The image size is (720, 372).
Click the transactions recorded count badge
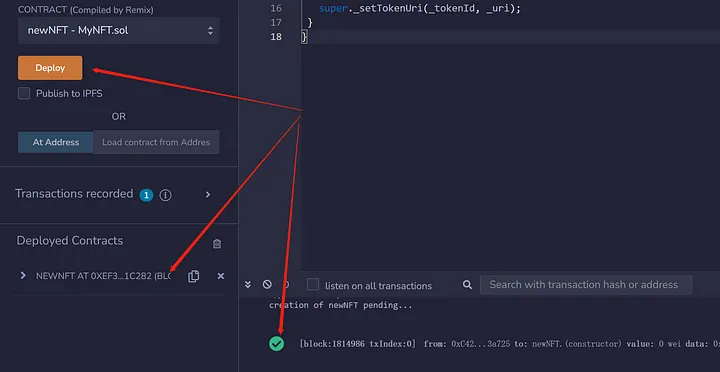pos(146,196)
